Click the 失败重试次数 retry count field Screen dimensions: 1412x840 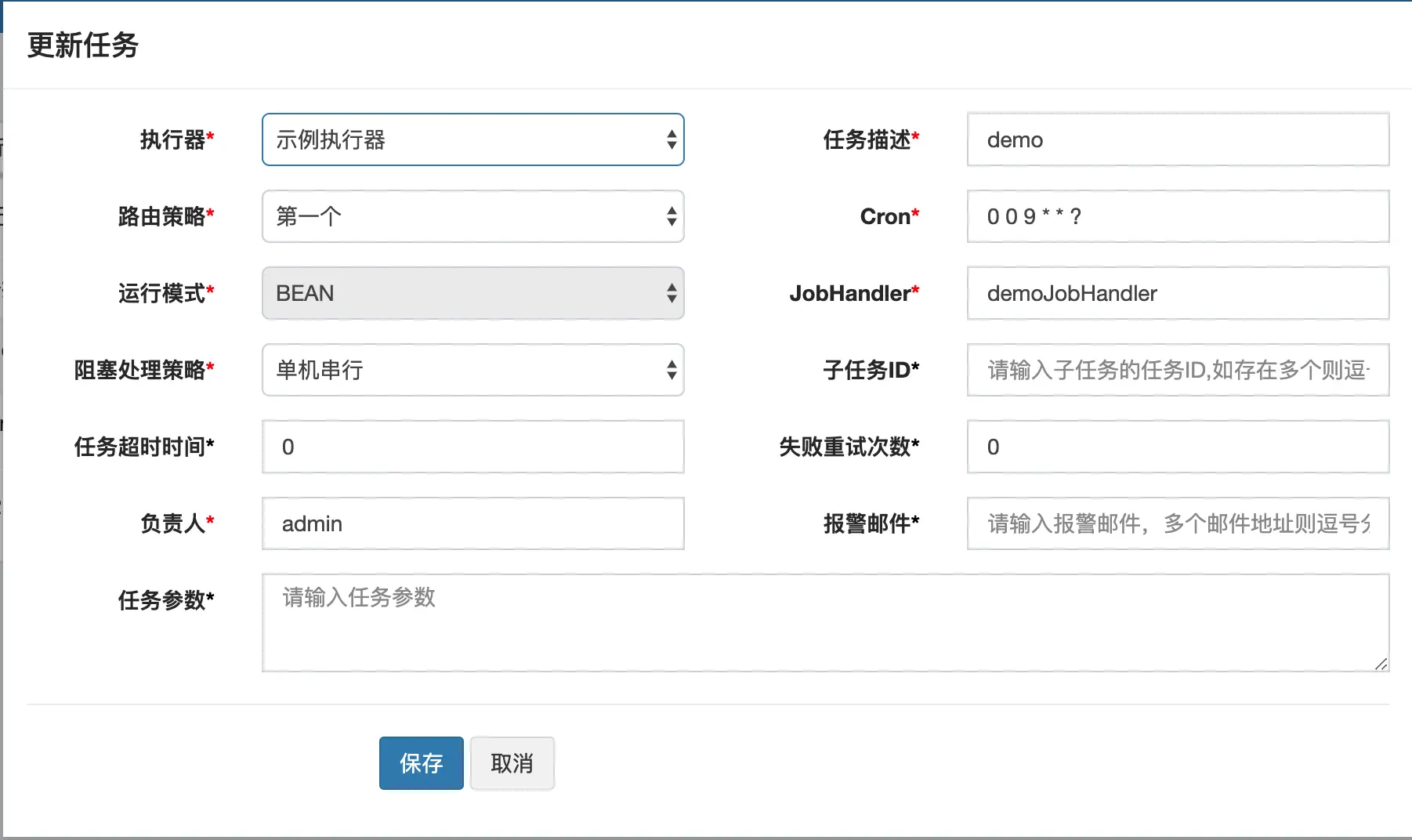[1178, 447]
